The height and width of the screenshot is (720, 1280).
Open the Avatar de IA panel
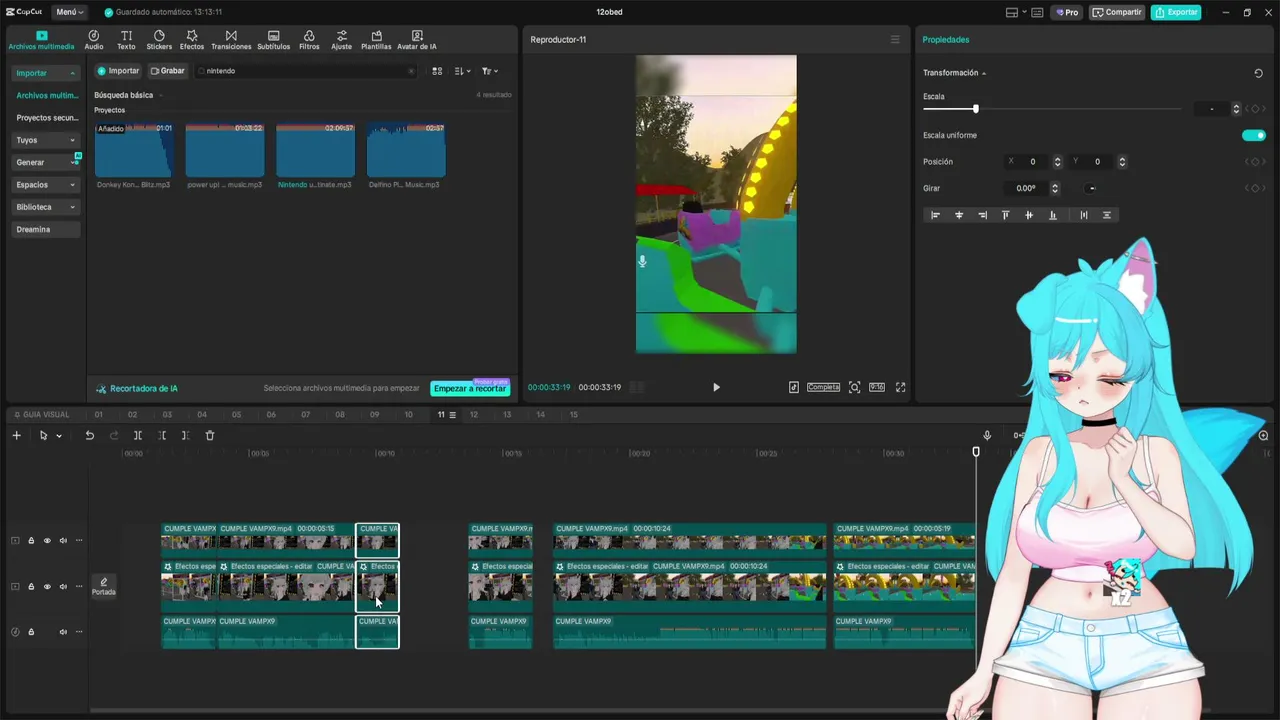tap(417, 40)
